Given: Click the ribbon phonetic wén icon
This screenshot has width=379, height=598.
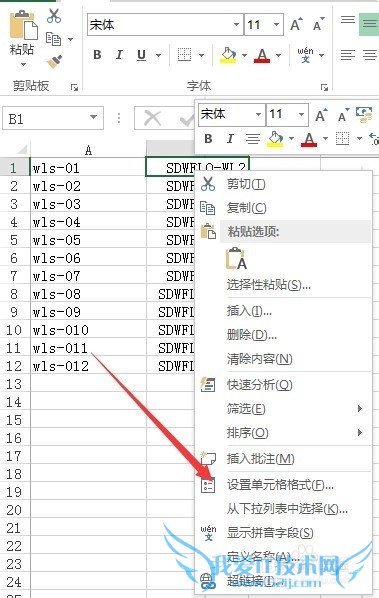Looking at the screenshot, I should pos(305,55).
